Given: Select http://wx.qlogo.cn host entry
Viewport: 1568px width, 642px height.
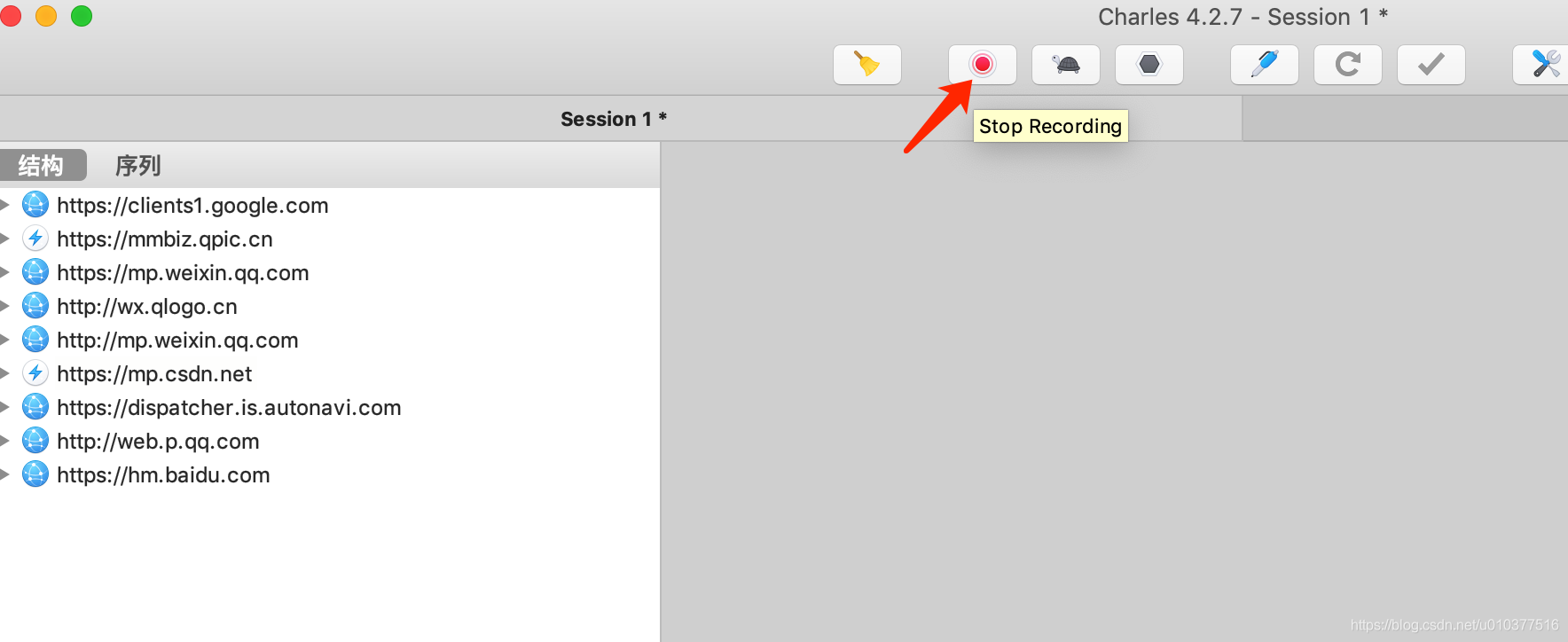Looking at the screenshot, I should click(x=147, y=307).
